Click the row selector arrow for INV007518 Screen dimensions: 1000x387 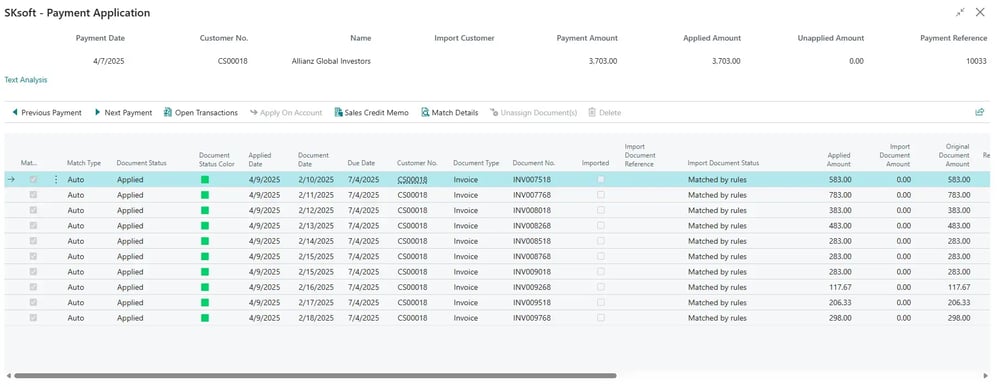(11, 180)
